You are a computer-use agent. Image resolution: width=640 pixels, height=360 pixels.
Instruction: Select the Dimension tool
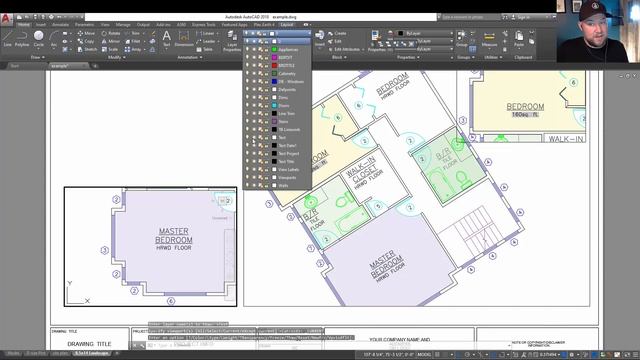point(184,38)
